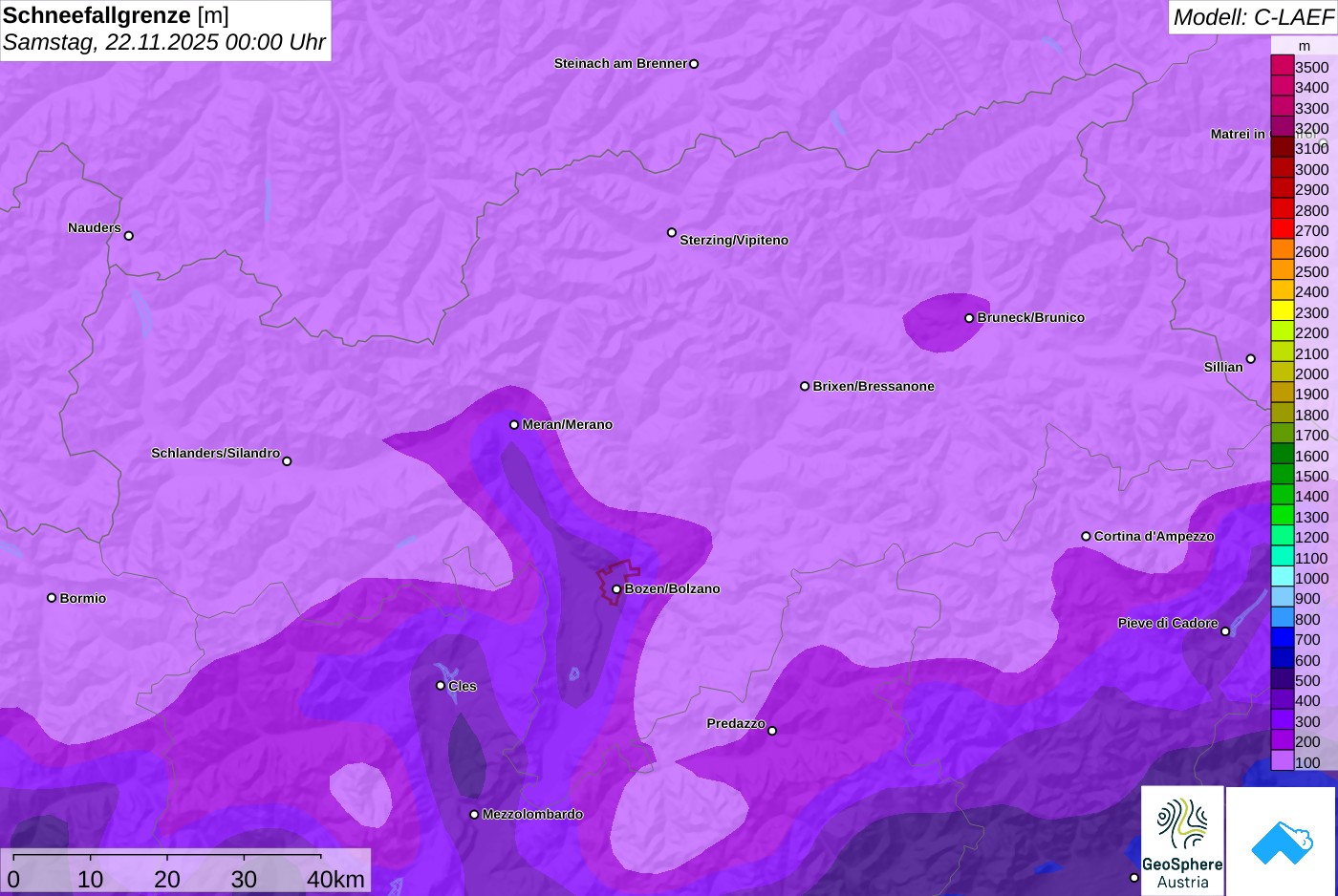This screenshot has height=896, width=1338.
Task: Click the legend value 3000
Action: (x=1312, y=170)
